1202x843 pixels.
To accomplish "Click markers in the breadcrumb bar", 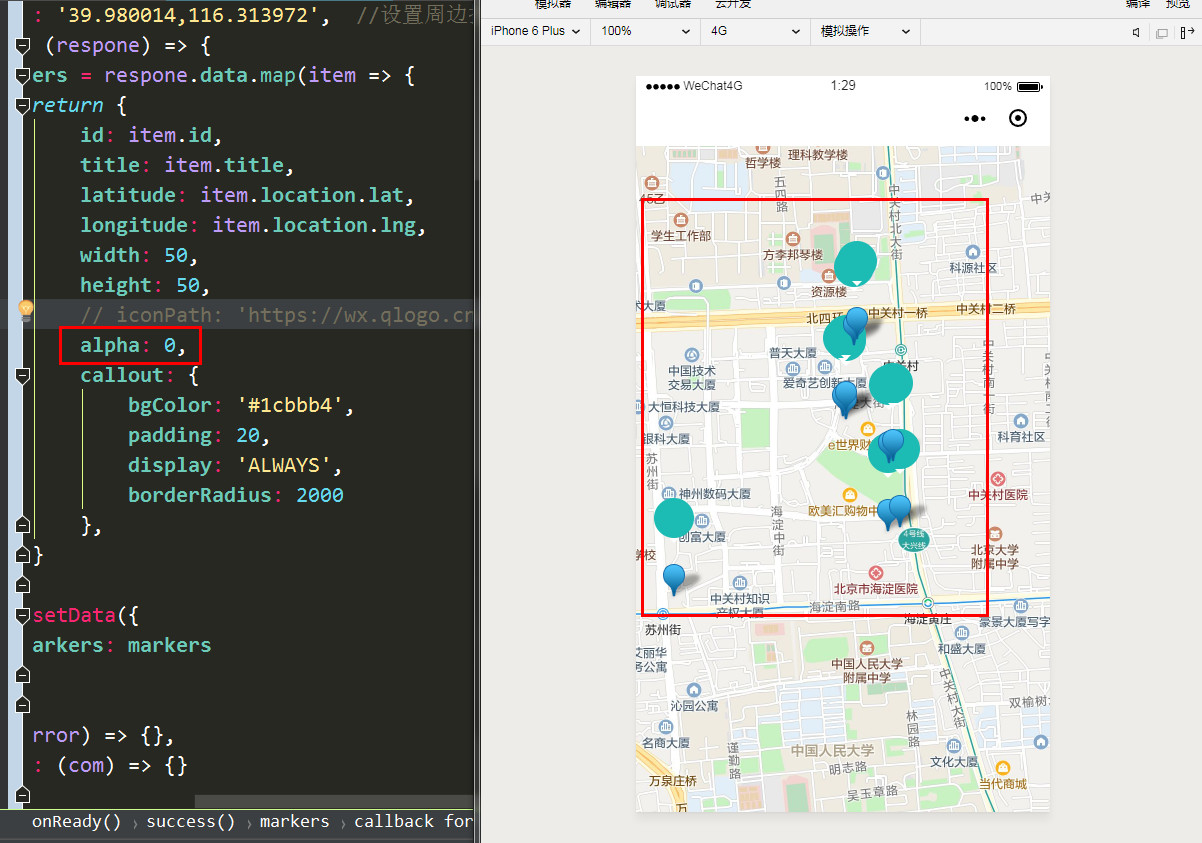I will pyautogui.click(x=294, y=821).
